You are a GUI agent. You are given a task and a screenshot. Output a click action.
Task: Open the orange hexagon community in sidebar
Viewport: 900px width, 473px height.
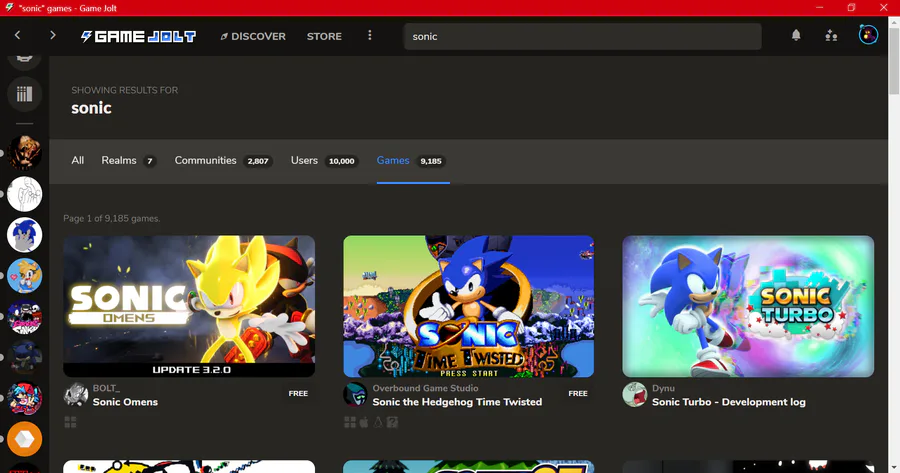[24, 439]
